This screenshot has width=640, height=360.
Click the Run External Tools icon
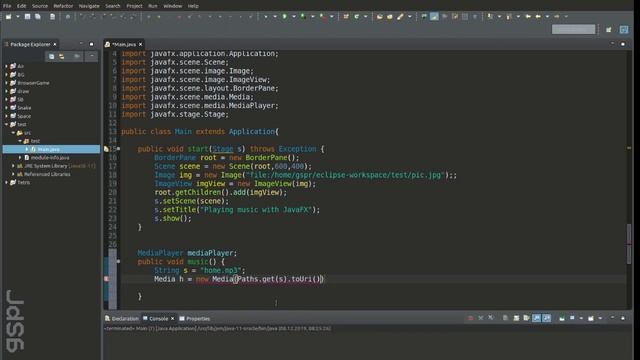click(323, 16)
